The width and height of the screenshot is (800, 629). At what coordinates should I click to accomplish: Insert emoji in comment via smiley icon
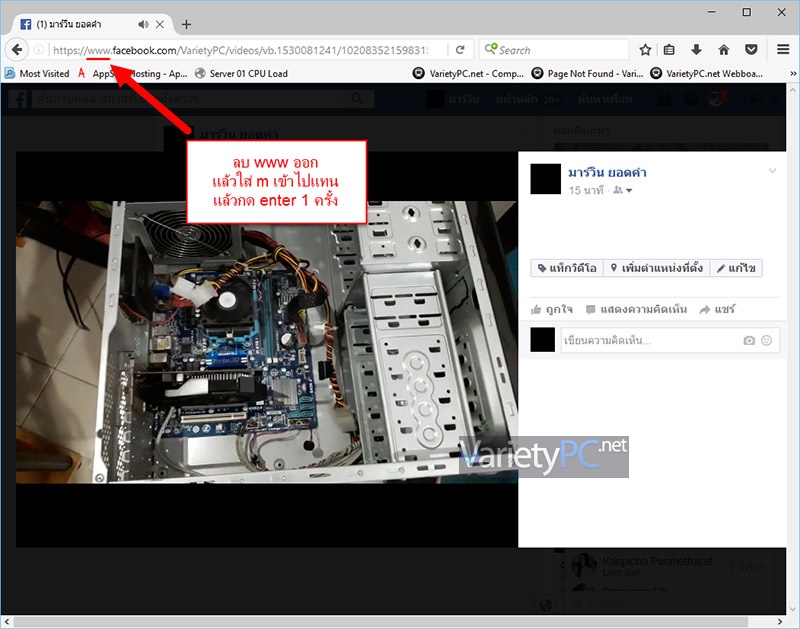coord(766,340)
